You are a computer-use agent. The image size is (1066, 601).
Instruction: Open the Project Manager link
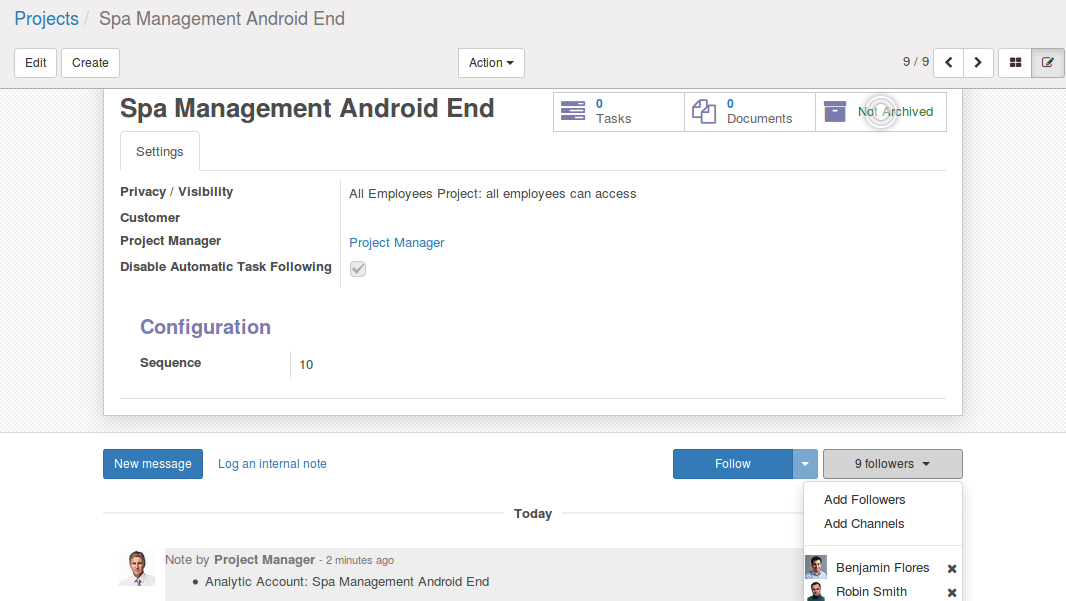click(x=396, y=243)
